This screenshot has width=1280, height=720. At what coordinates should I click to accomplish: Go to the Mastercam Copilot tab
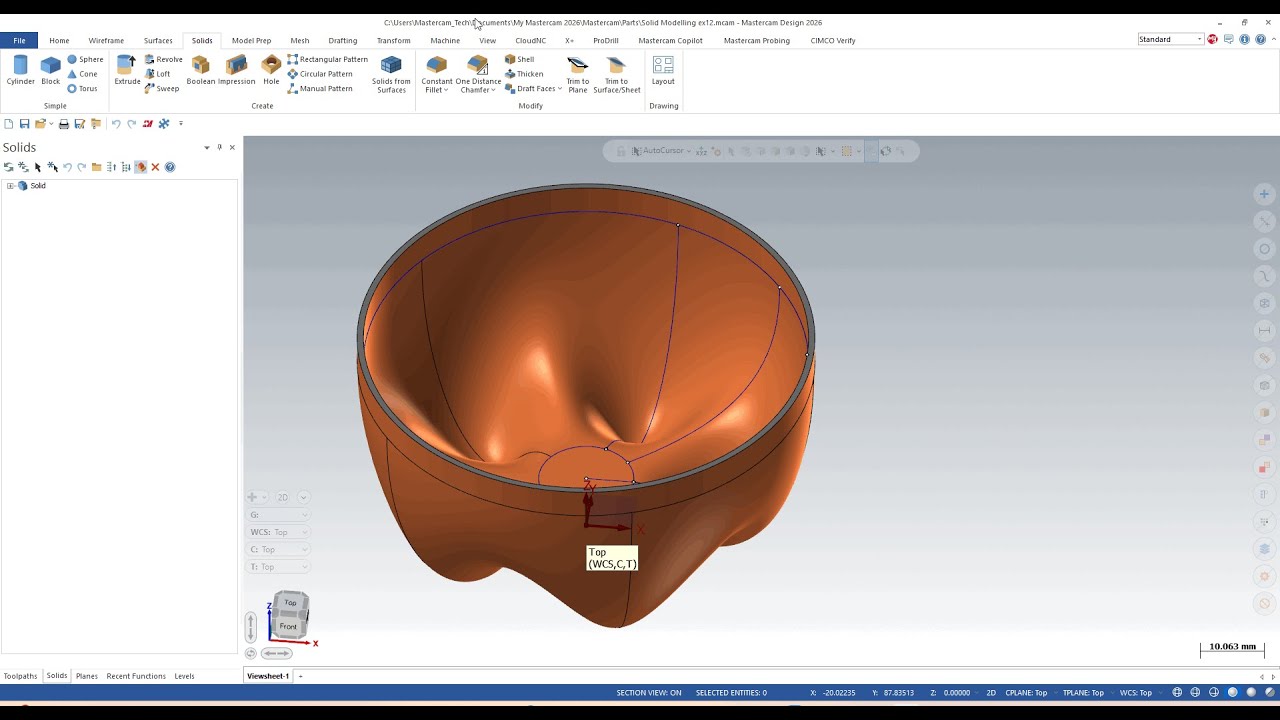pyautogui.click(x=670, y=41)
